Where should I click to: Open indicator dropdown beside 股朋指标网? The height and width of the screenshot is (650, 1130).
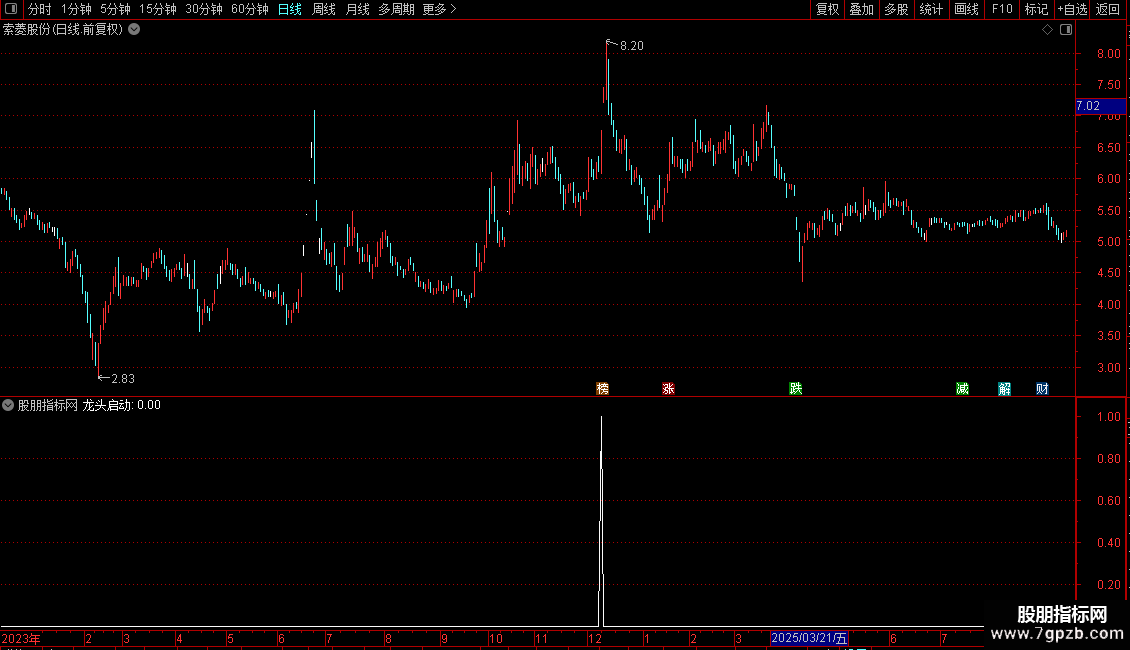[x=8, y=405]
